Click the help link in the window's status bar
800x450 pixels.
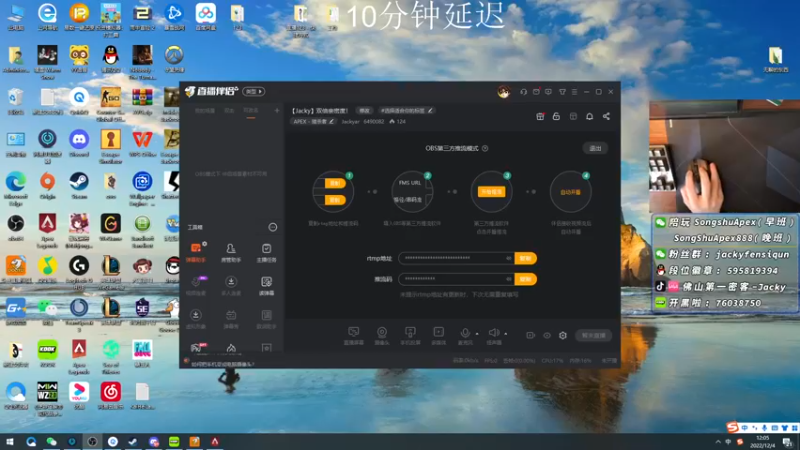pyautogui.click(x=222, y=364)
